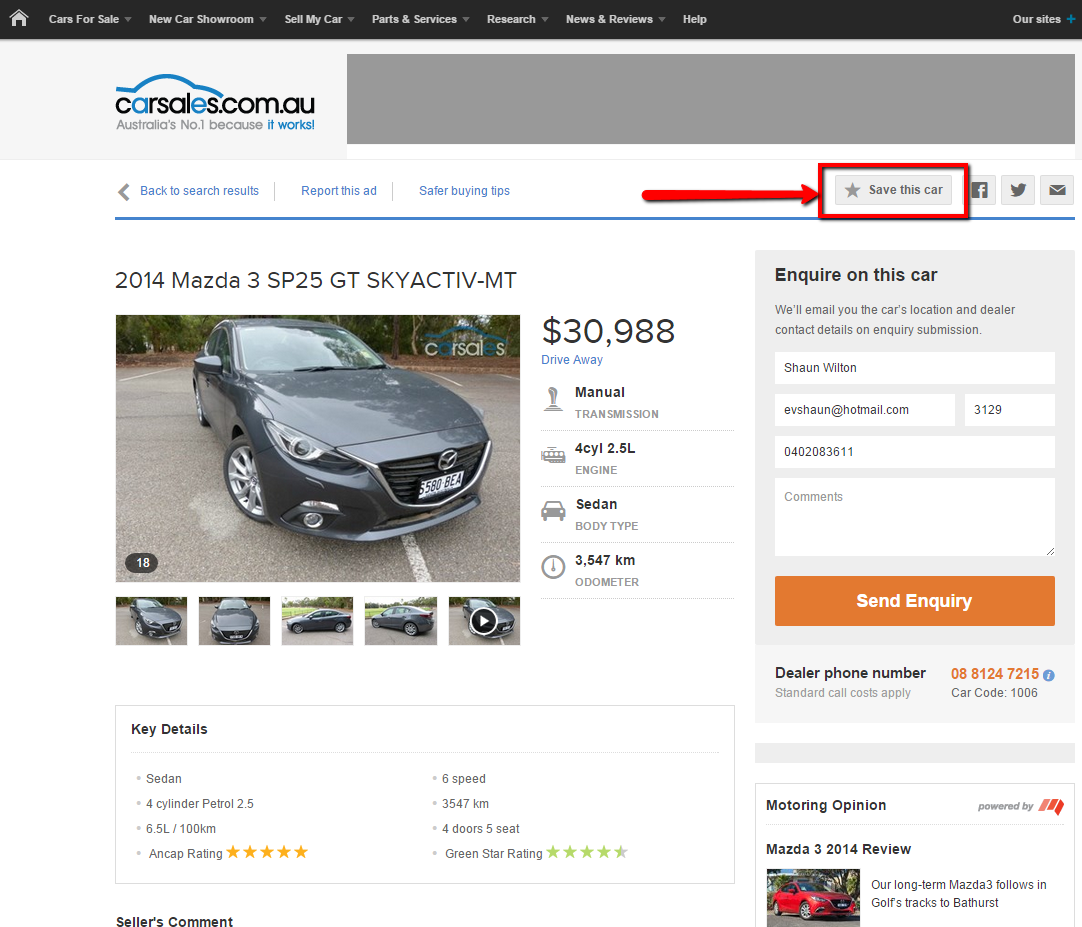Image resolution: width=1082 pixels, height=927 pixels.
Task: Click the manual transmission gear stick icon
Action: [x=553, y=400]
